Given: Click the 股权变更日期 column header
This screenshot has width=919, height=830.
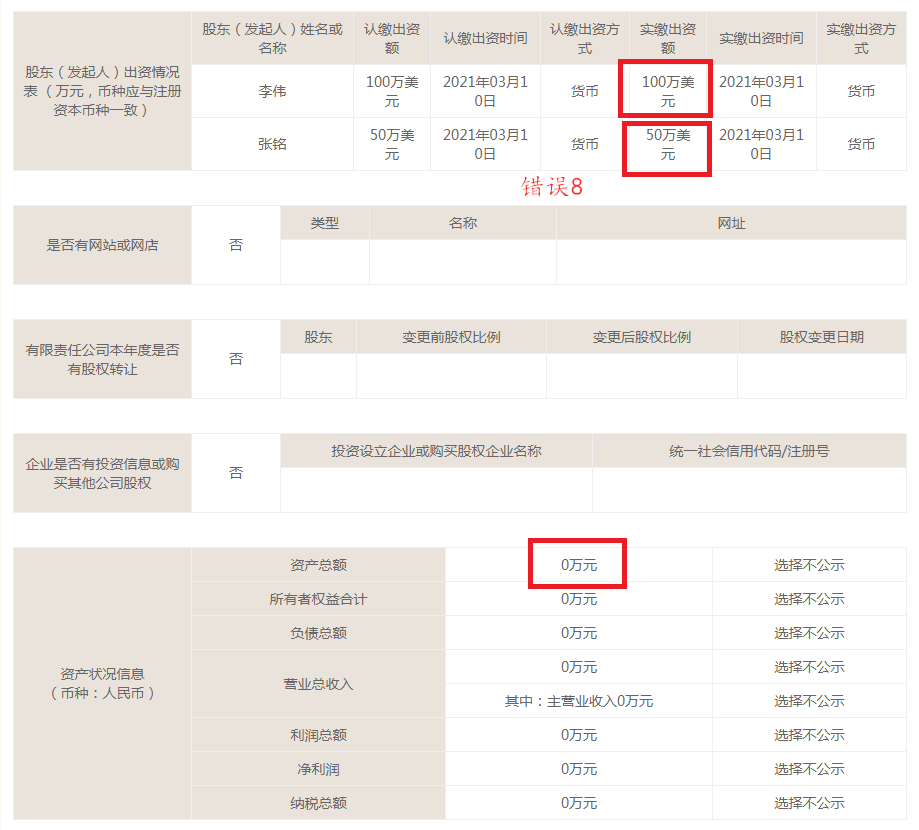Looking at the screenshot, I should coord(822,337).
